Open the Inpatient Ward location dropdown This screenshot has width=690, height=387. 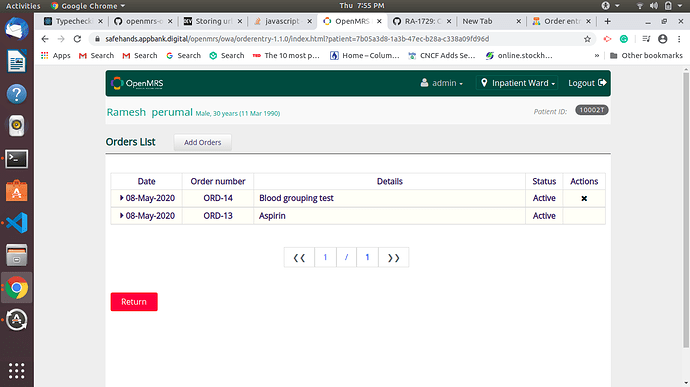[x=517, y=83]
